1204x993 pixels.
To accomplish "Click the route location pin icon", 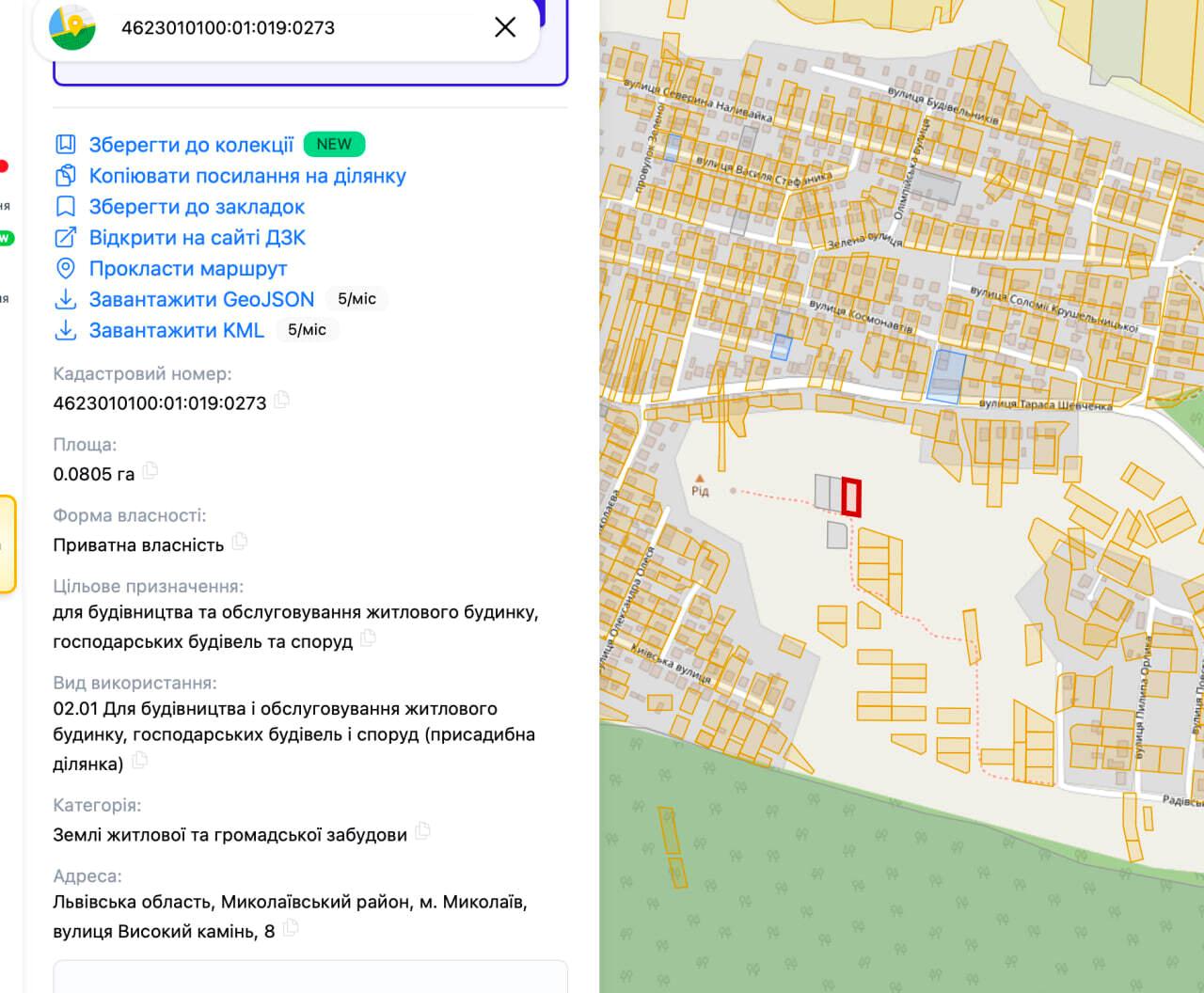I will point(66,269).
